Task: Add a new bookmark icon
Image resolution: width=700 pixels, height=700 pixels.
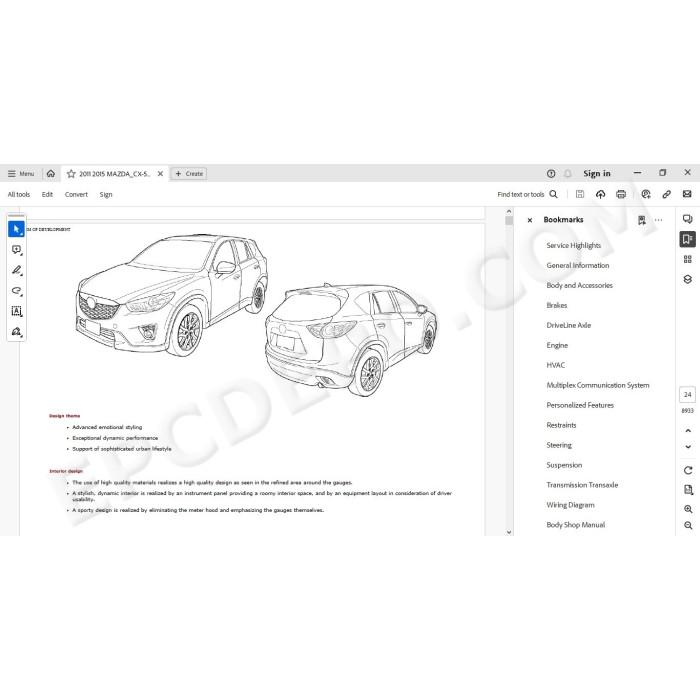Action: point(642,220)
